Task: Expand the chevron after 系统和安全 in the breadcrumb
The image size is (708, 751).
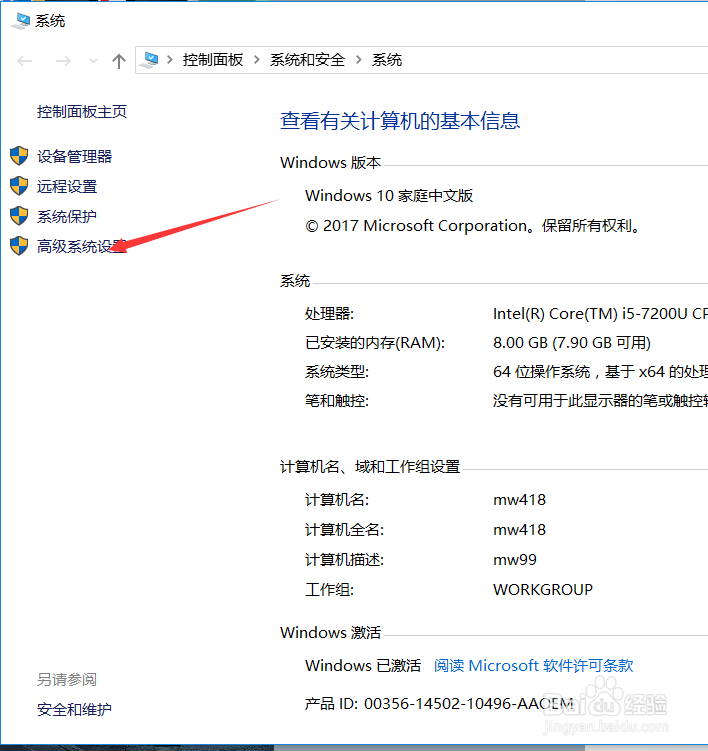Action: [358, 60]
